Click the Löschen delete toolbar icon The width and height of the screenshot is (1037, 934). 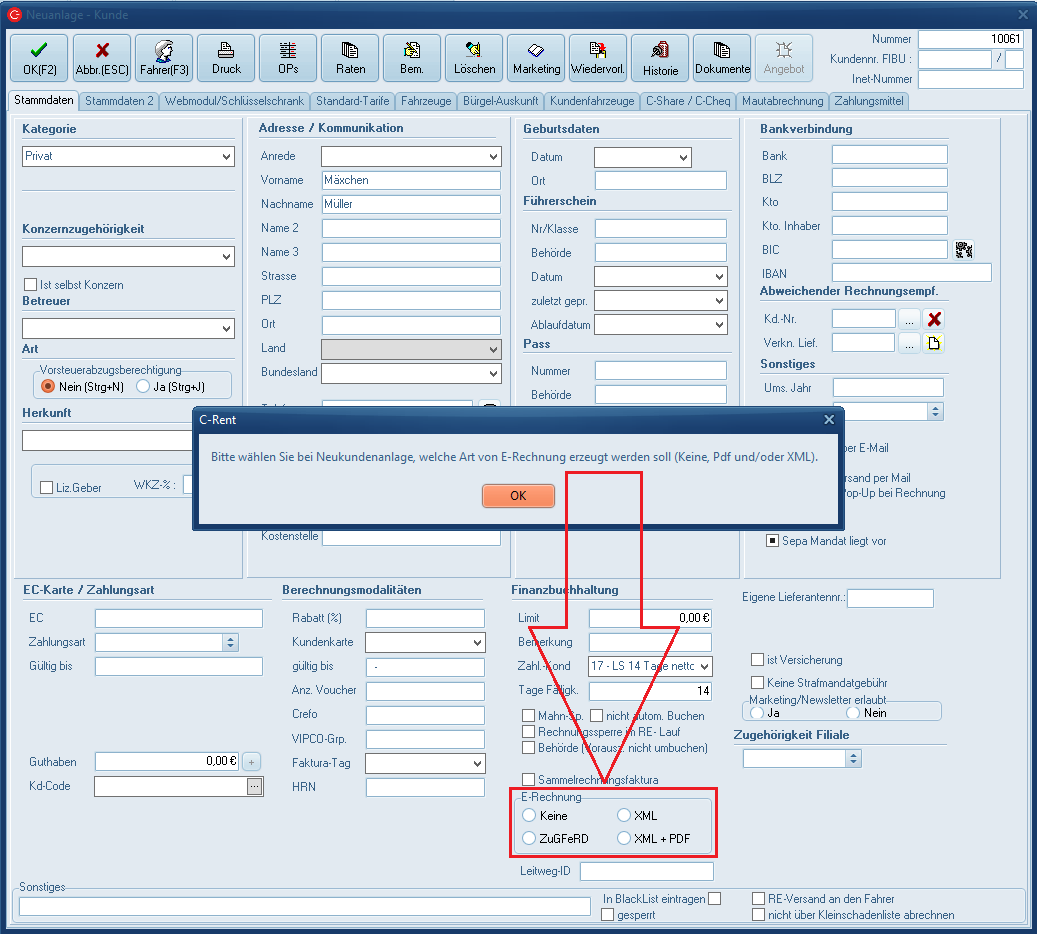tap(474, 58)
